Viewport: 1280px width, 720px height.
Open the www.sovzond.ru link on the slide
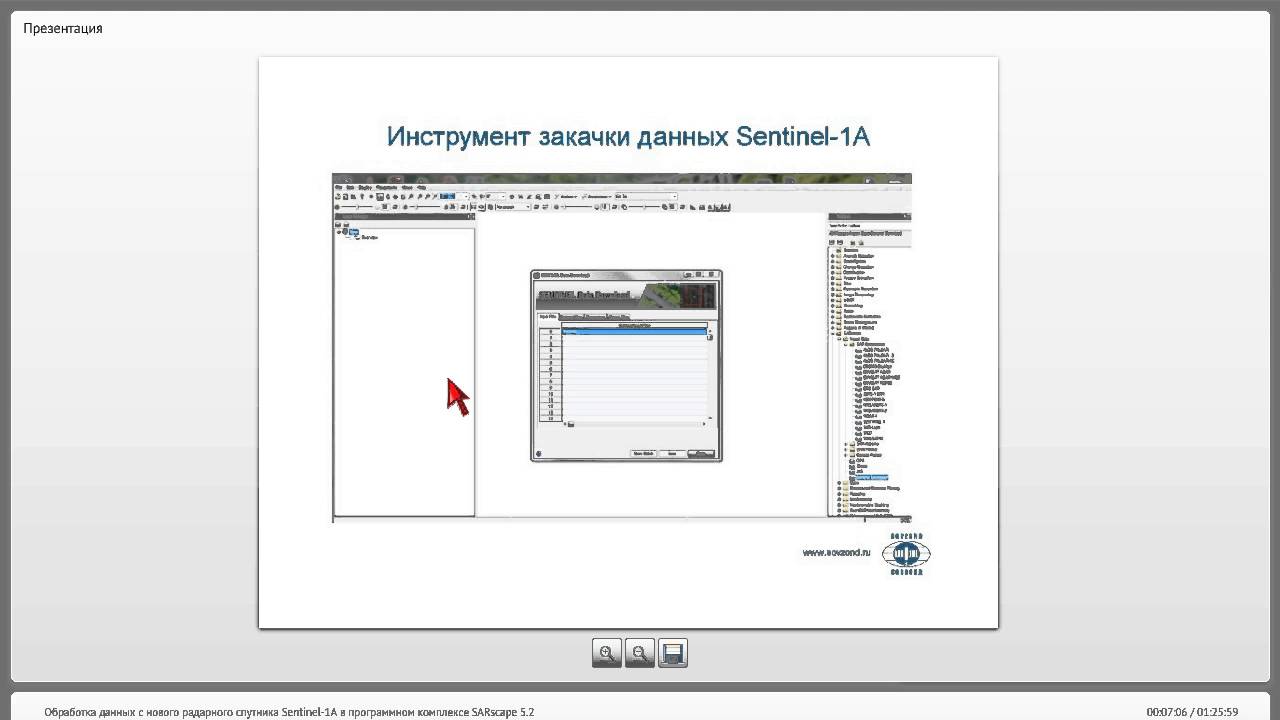tap(836, 552)
